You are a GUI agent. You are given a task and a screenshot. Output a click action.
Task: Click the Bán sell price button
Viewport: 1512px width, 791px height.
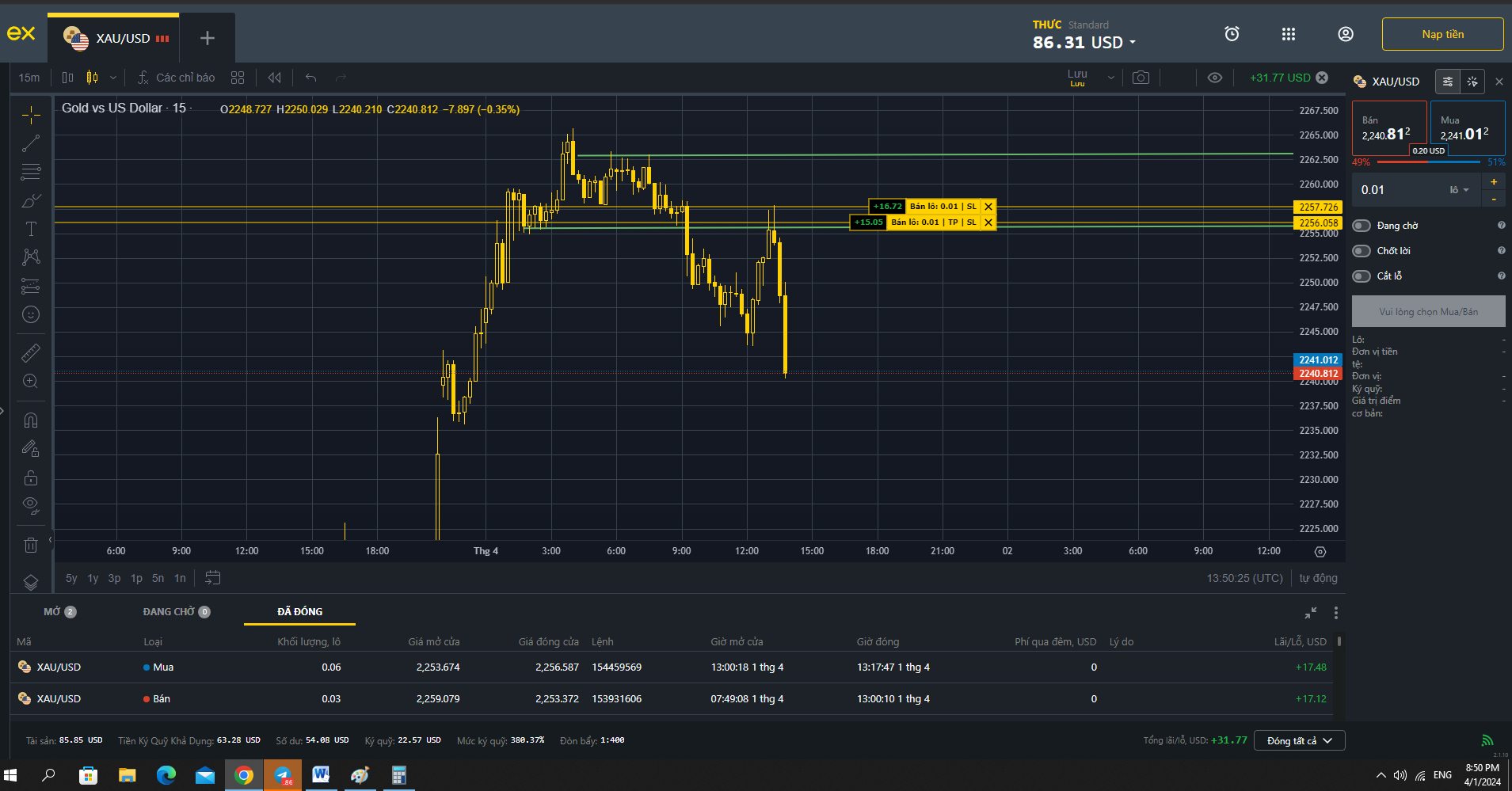coord(1389,127)
